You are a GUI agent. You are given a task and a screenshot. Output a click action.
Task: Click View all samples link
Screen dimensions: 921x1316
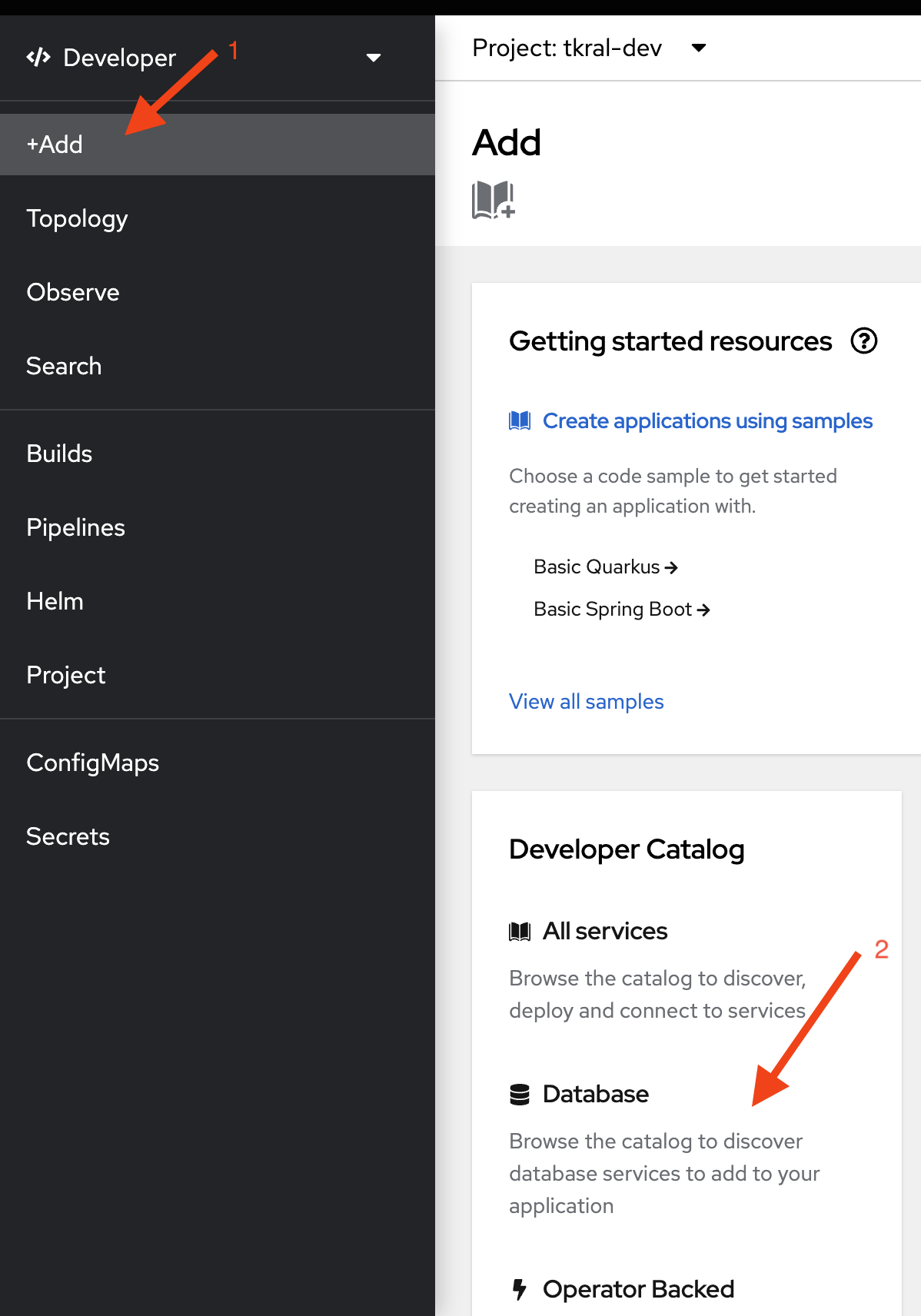(x=586, y=702)
